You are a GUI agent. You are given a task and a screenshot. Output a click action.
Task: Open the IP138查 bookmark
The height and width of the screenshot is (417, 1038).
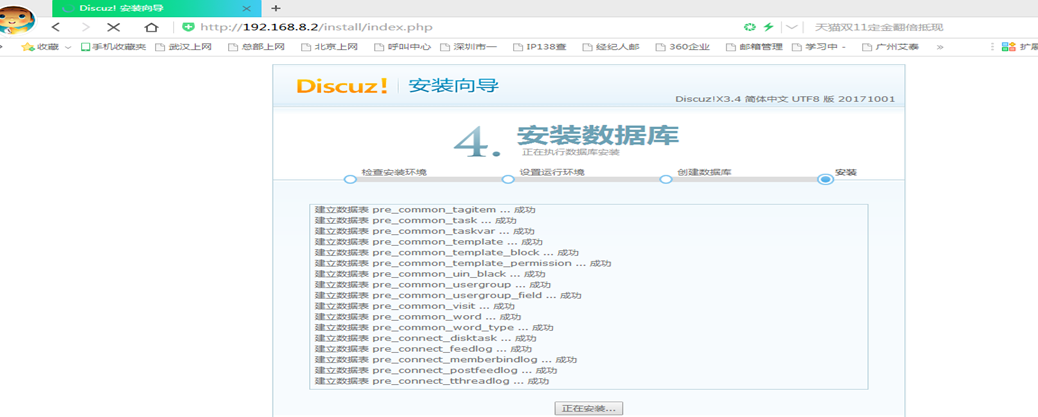click(x=540, y=46)
